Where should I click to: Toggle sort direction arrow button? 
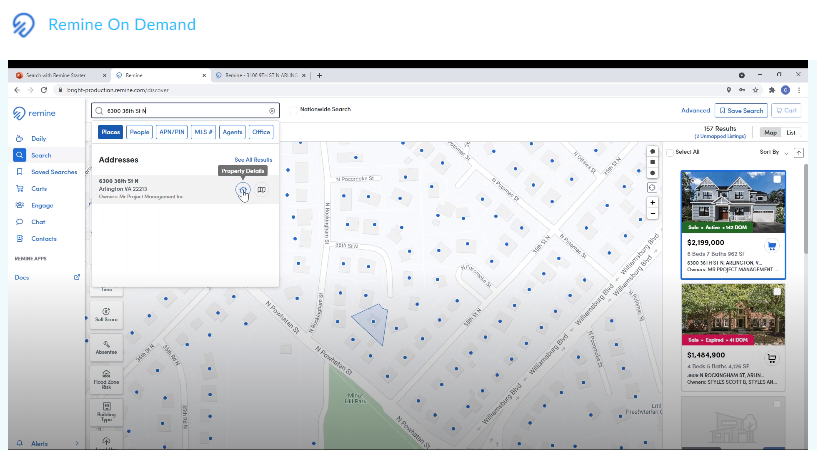pyautogui.click(x=799, y=152)
